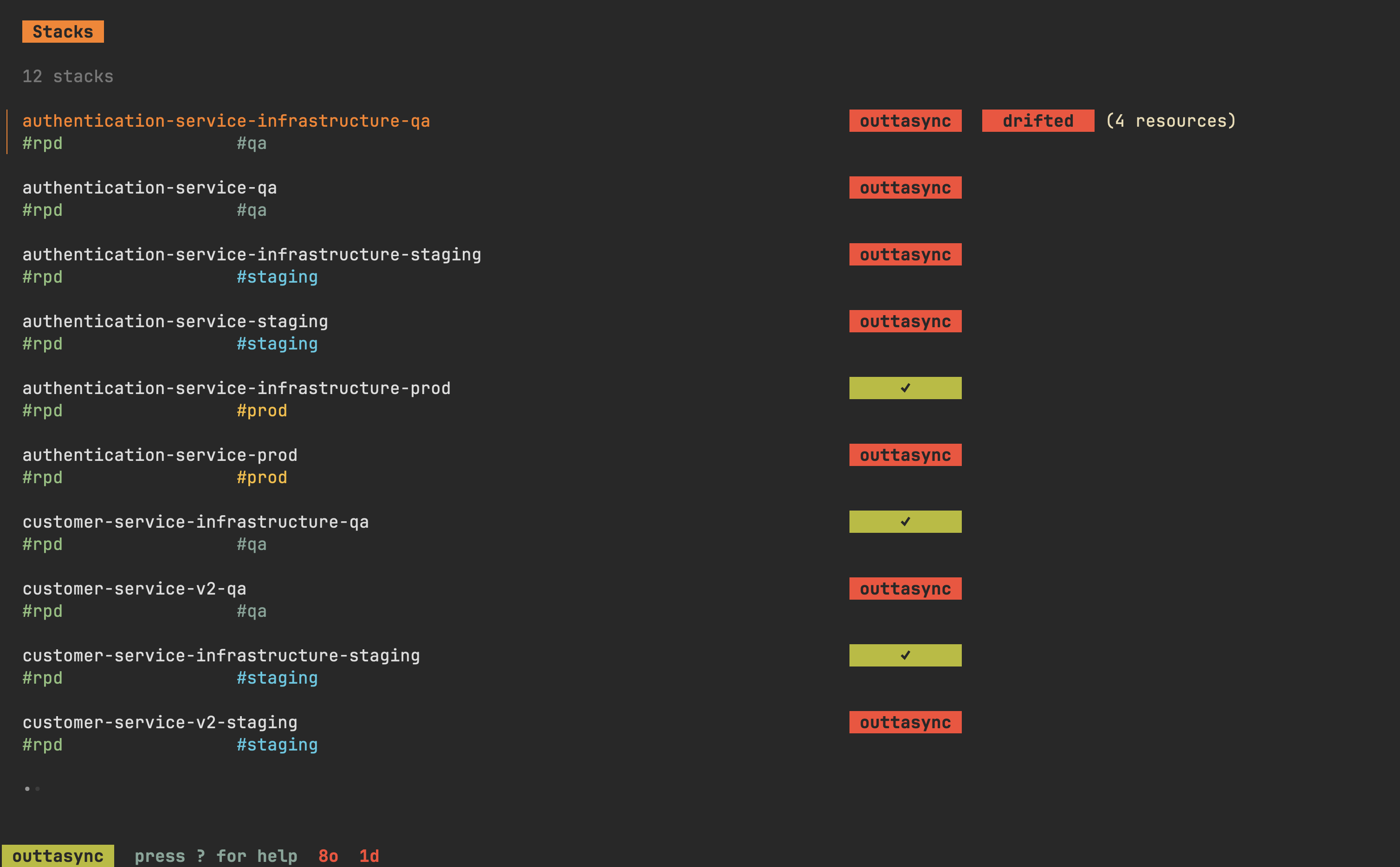This screenshot has width=1400, height=867.
Task: Click outtasync badge for customer-service-v2-qa
Action: click(x=905, y=589)
